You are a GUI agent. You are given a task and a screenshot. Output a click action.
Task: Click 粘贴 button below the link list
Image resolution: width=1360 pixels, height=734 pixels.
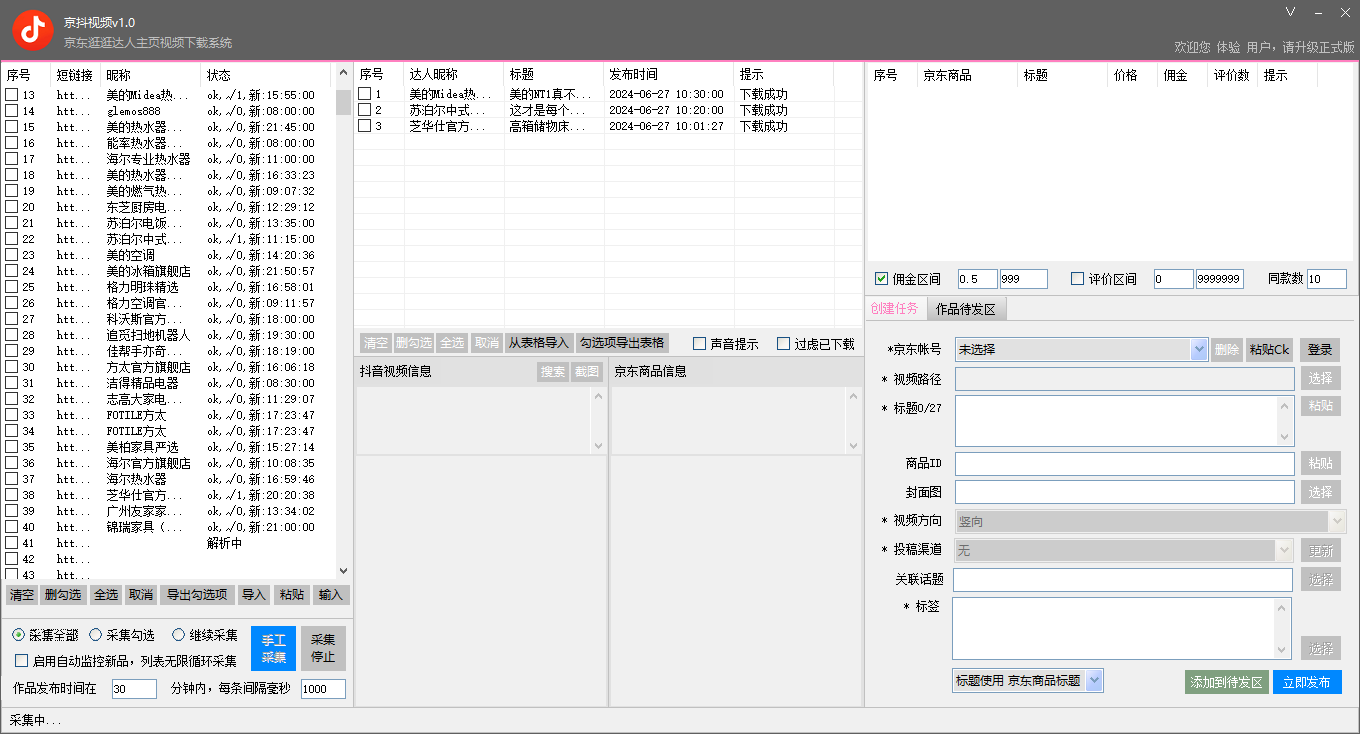292,595
